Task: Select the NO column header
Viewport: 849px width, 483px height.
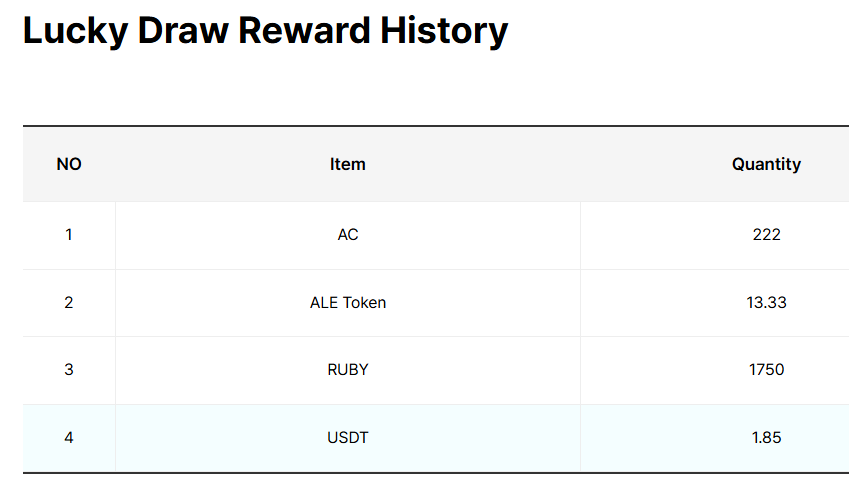Action: 69,164
